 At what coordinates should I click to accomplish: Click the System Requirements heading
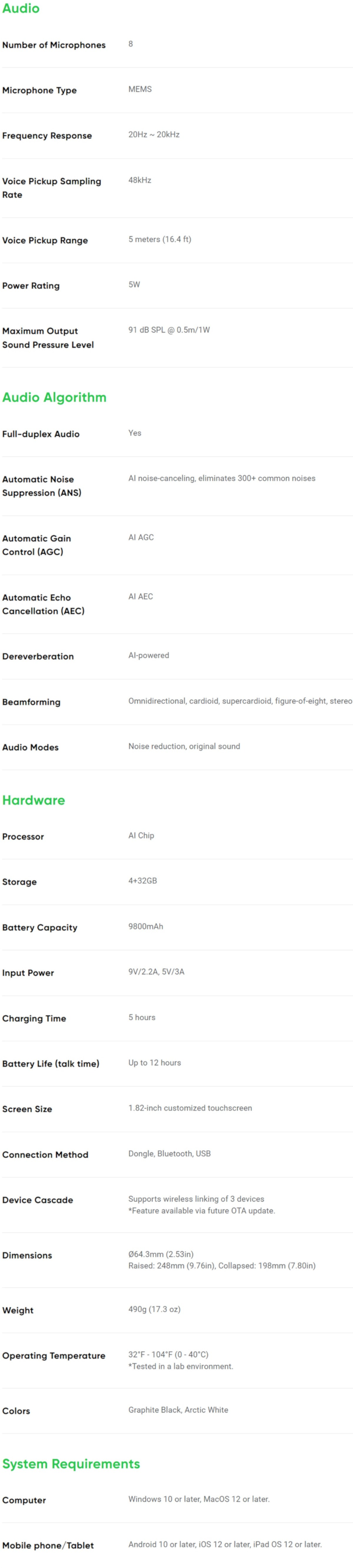[x=71, y=1463]
